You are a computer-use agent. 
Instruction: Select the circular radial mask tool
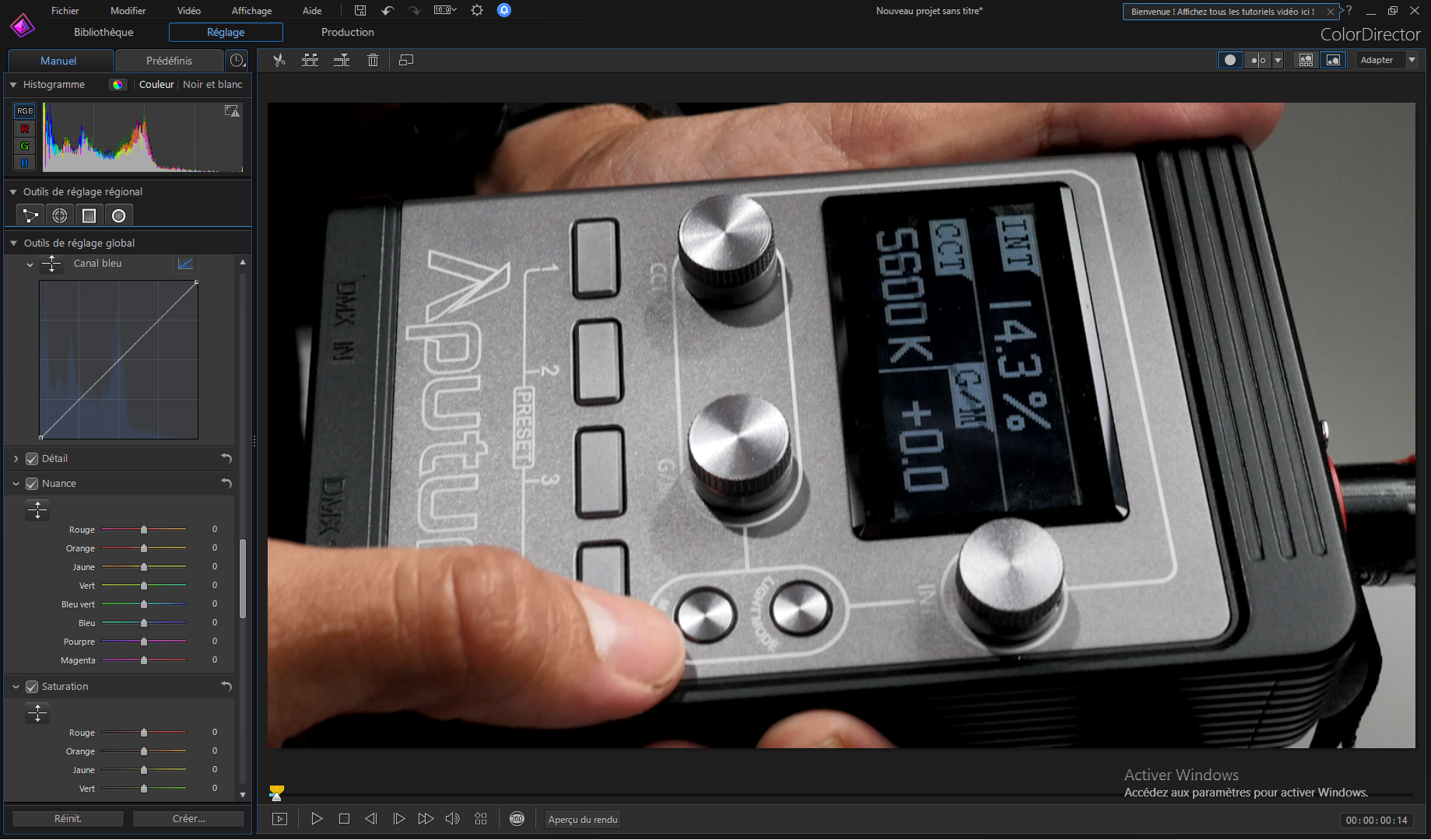click(119, 215)
